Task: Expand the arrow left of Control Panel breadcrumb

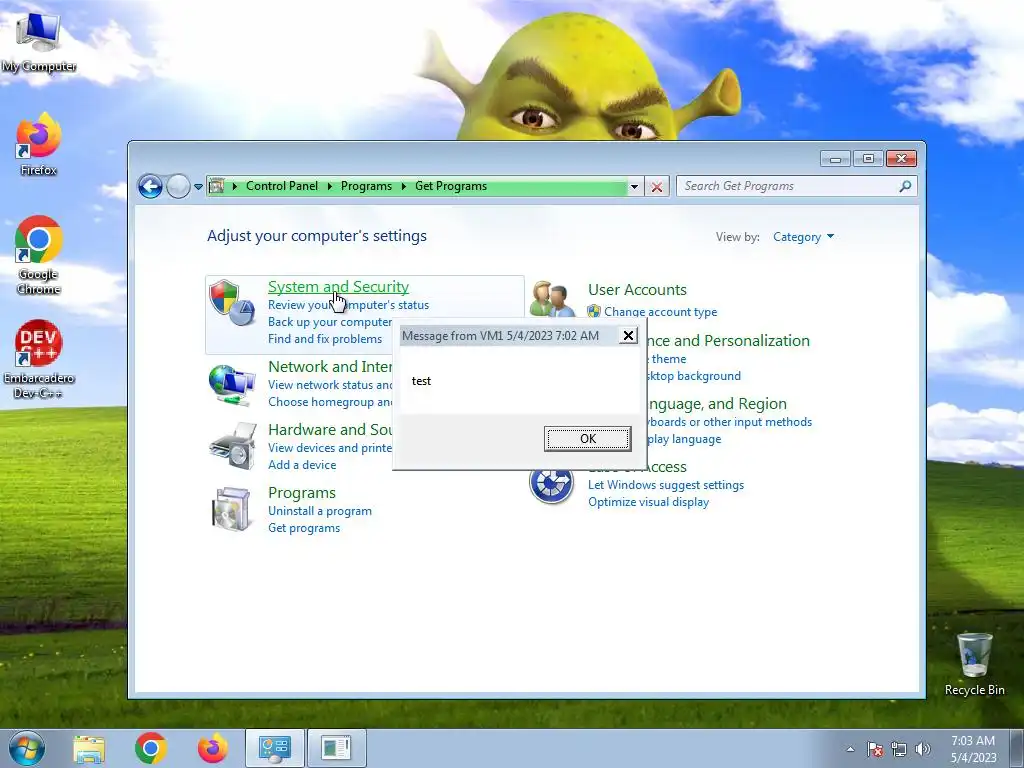Action: pos(234,186)
